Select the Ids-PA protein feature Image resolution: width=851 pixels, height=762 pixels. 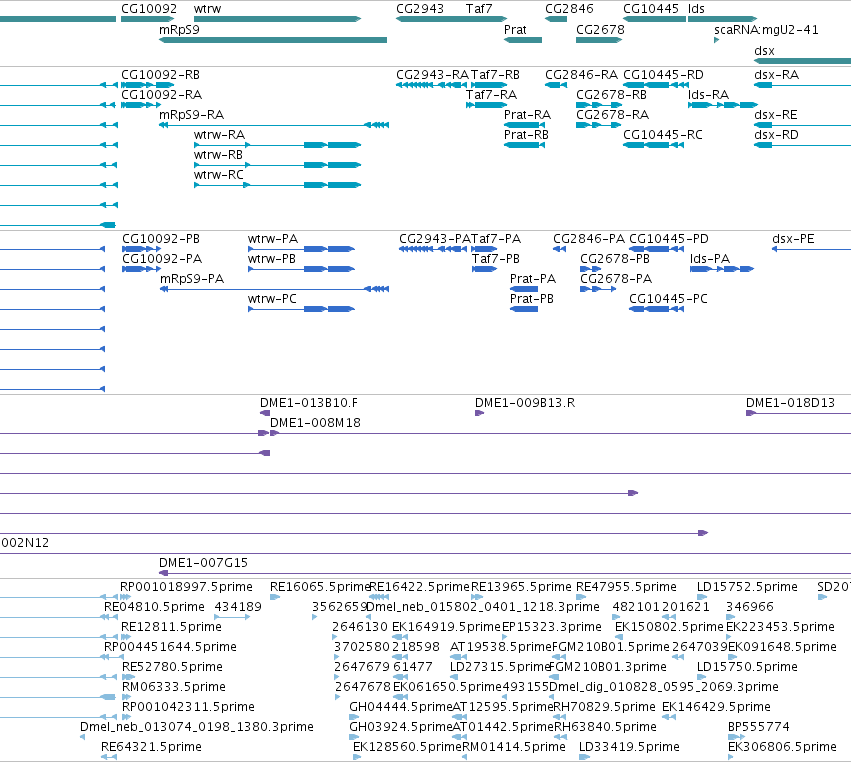(x=722, y=269)
